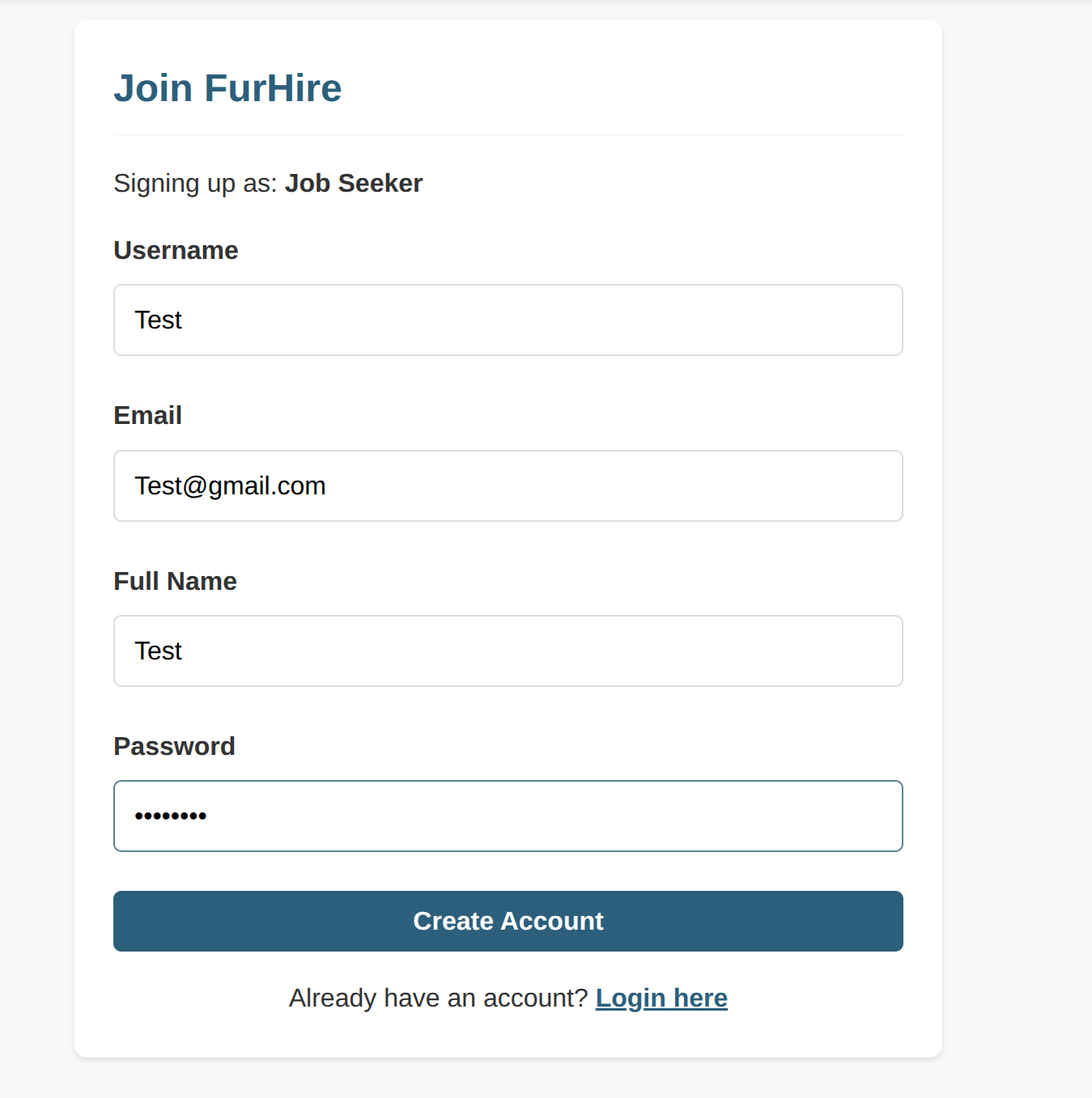The image size is (1092, 1098).
Task: Click the typed 'Test@gmail.com' email text
Action: click(x=230, y=485)
